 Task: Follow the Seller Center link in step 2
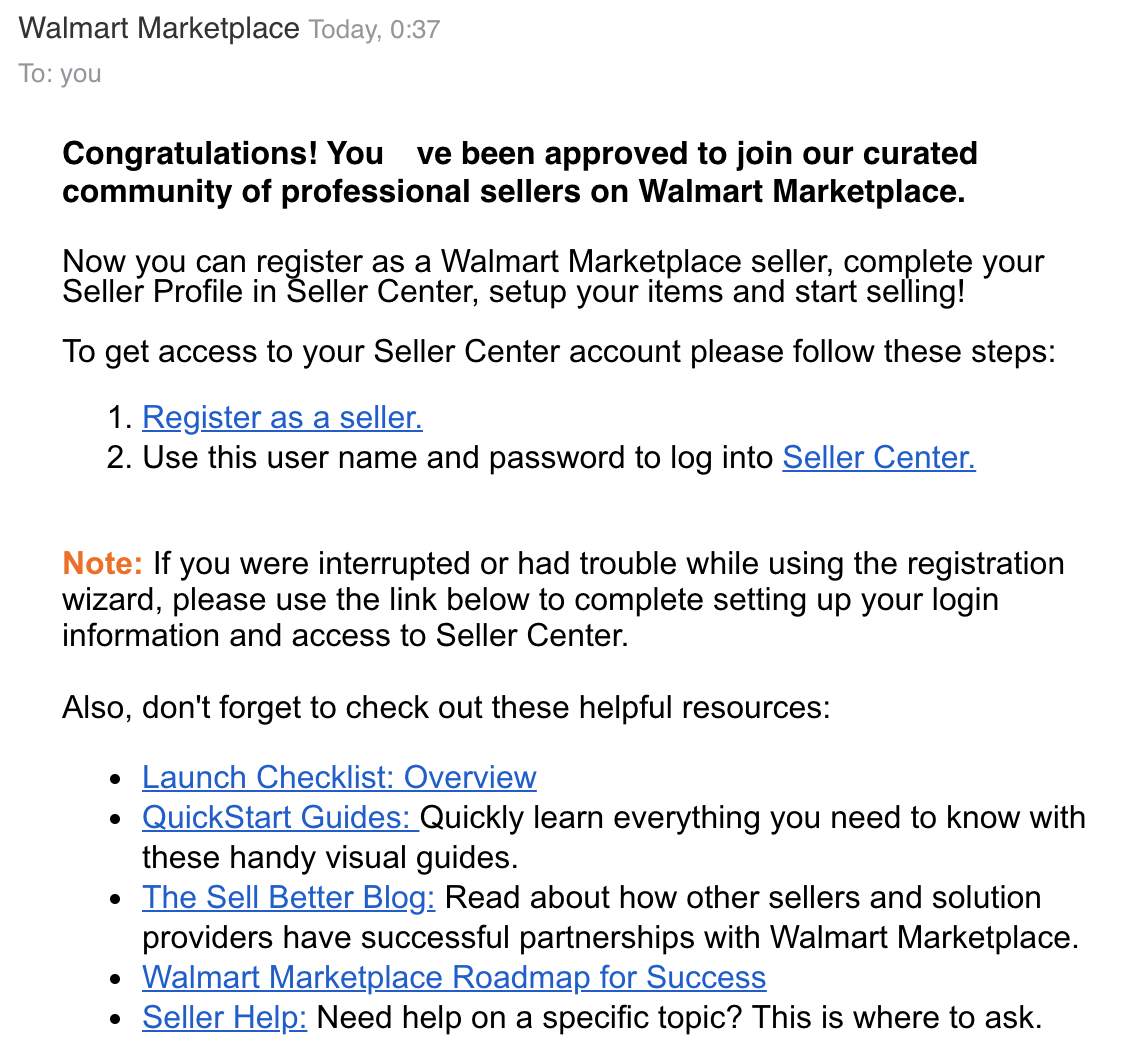878,458
